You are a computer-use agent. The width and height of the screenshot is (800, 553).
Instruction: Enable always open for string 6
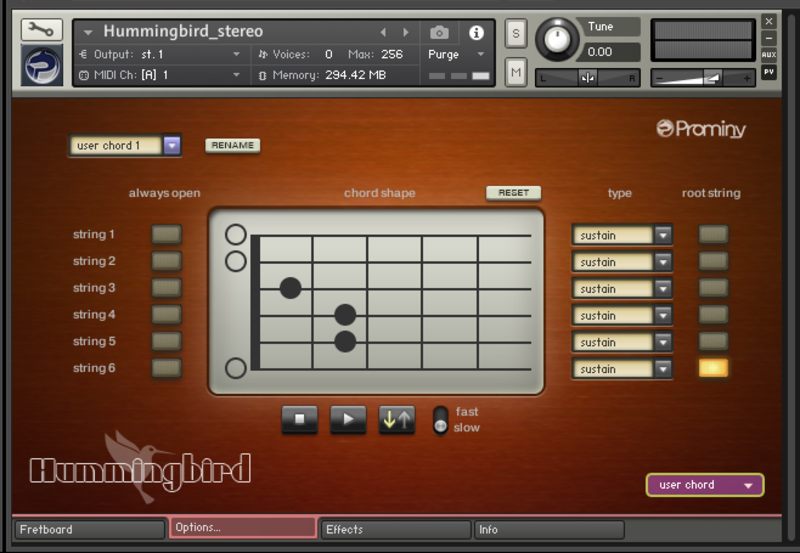(166, 368)
